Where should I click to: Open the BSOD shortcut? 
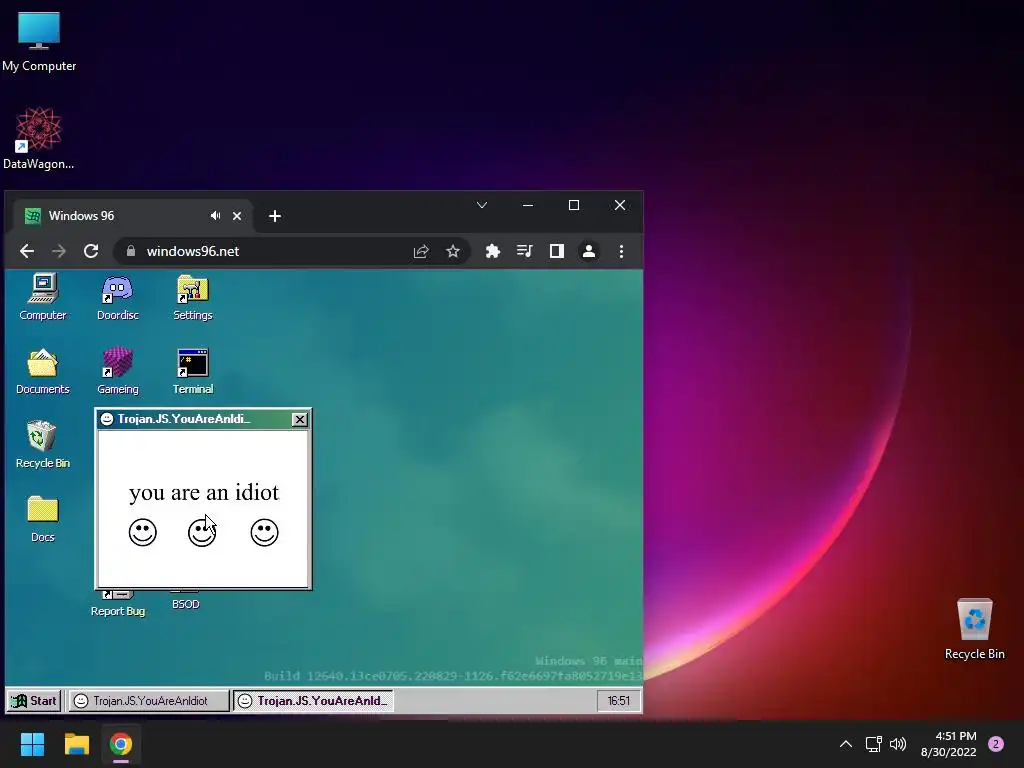pos(185,601)
